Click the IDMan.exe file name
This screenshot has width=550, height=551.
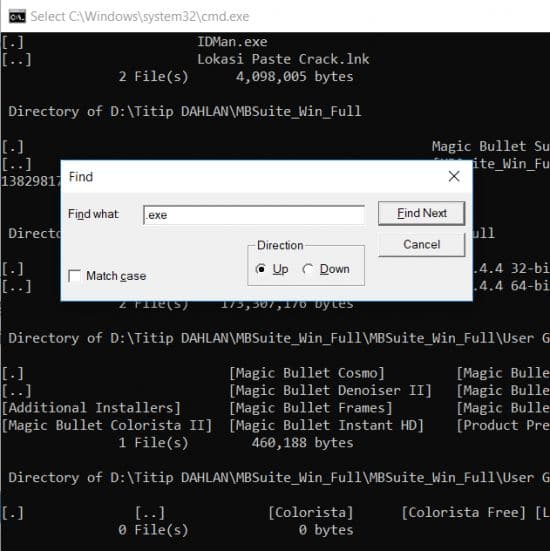[232, 42]
